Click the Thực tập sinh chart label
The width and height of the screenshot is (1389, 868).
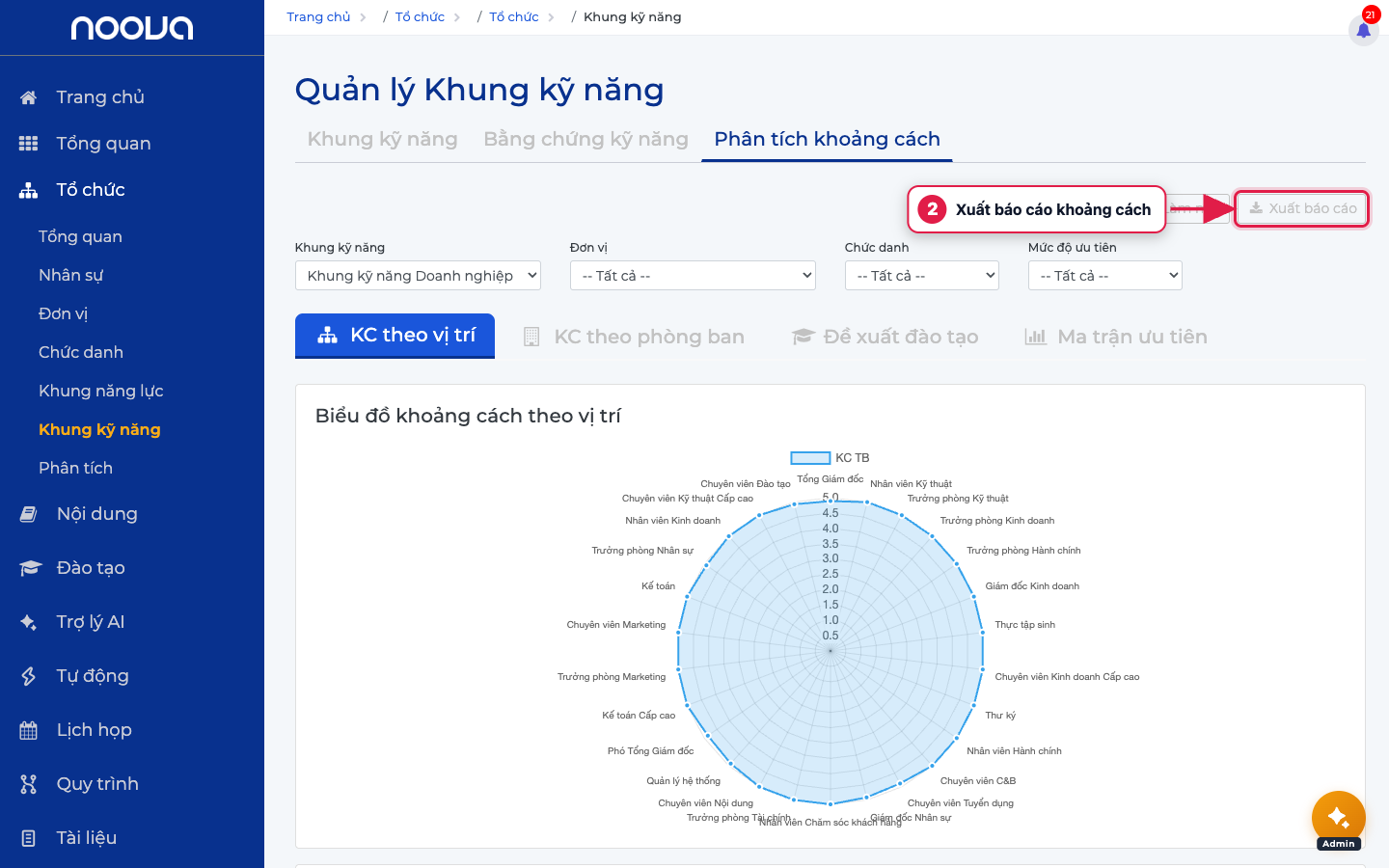tap(1024, 625)
